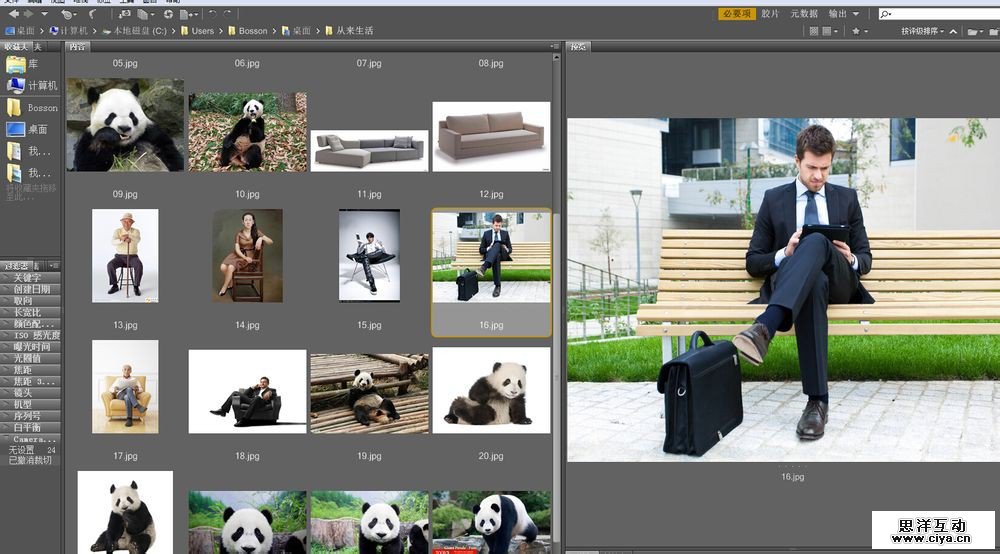Image resolution: width=1000 pixels, height=554 pixels.
Task: Click the Rotate counterclockwise icon
Action: click(x=212, y=14)
